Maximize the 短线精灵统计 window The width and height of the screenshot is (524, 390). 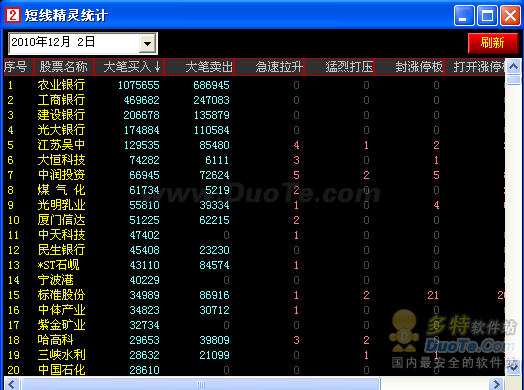click(487, 15)
